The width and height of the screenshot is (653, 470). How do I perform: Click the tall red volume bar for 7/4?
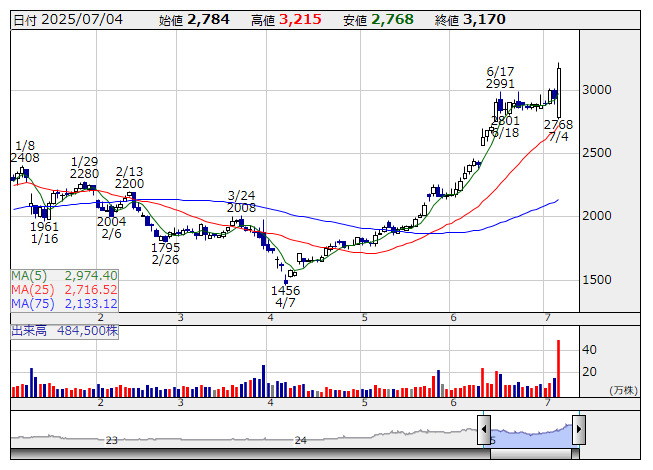(x=558, y=368)
